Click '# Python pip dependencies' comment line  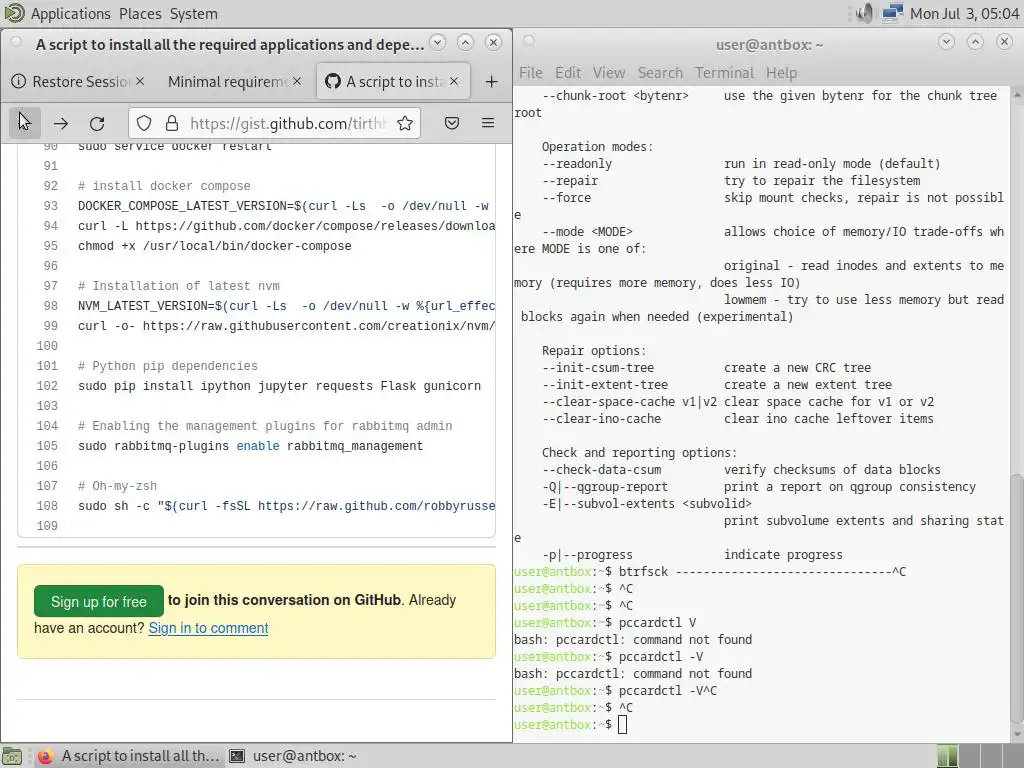[168, 366]
